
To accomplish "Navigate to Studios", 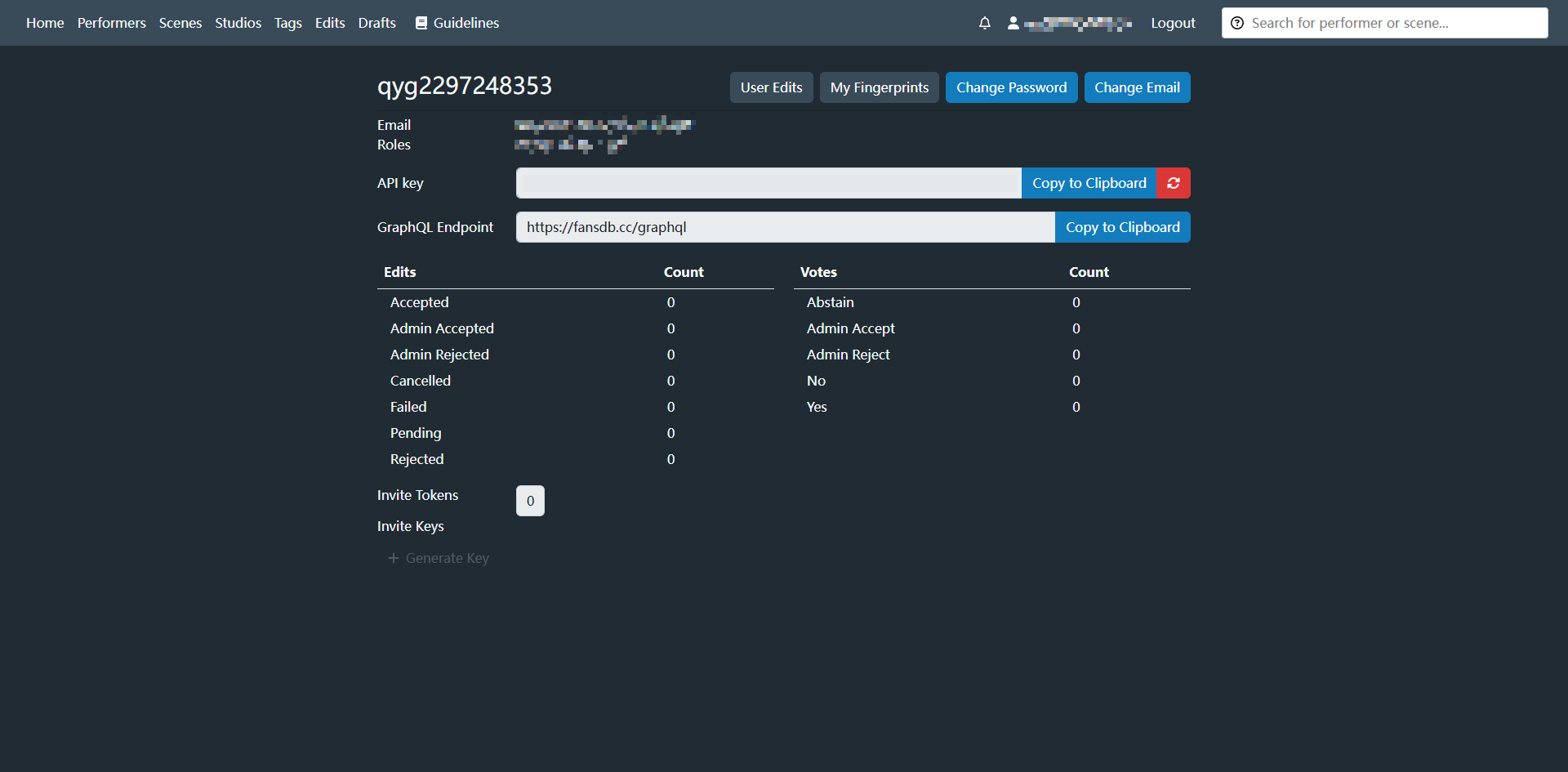I will pyautogui.click(x=238, y=23).
